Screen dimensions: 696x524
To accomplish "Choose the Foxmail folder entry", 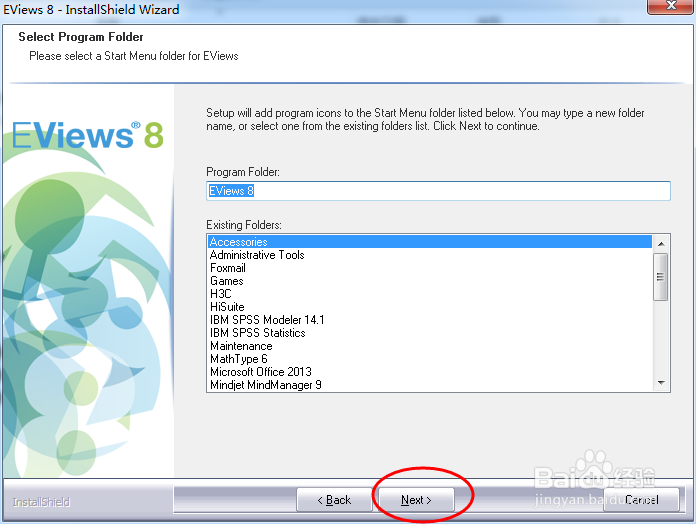I will 430,268.
